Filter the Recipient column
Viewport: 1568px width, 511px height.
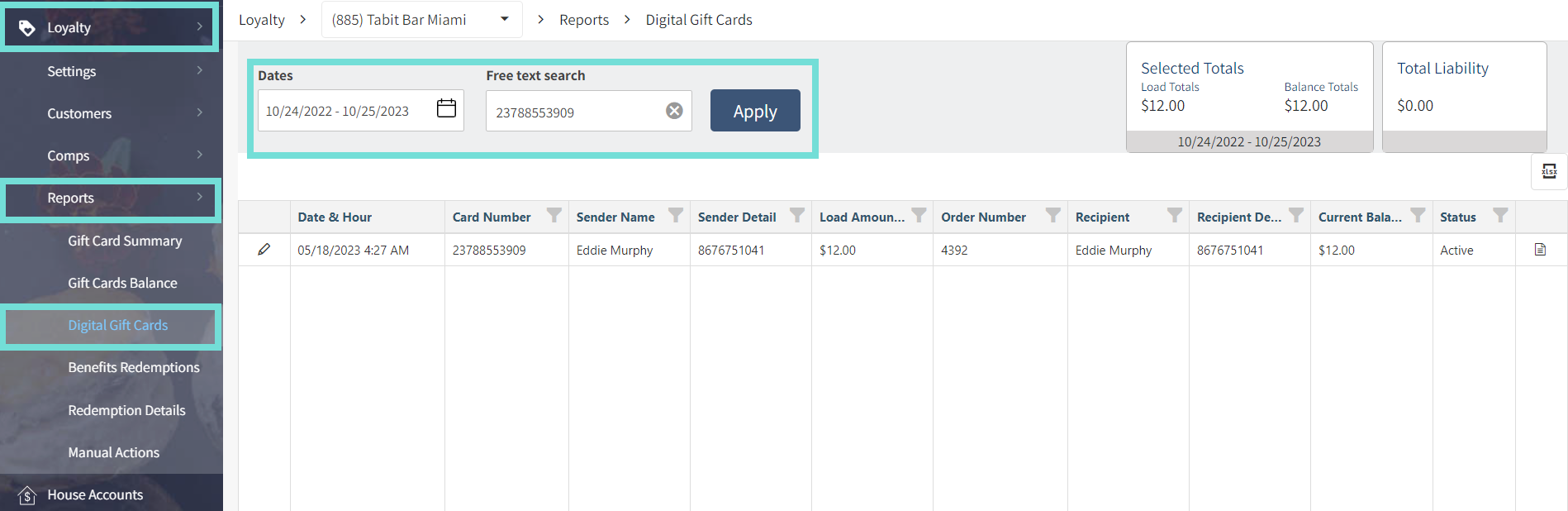coord(1174,216)
